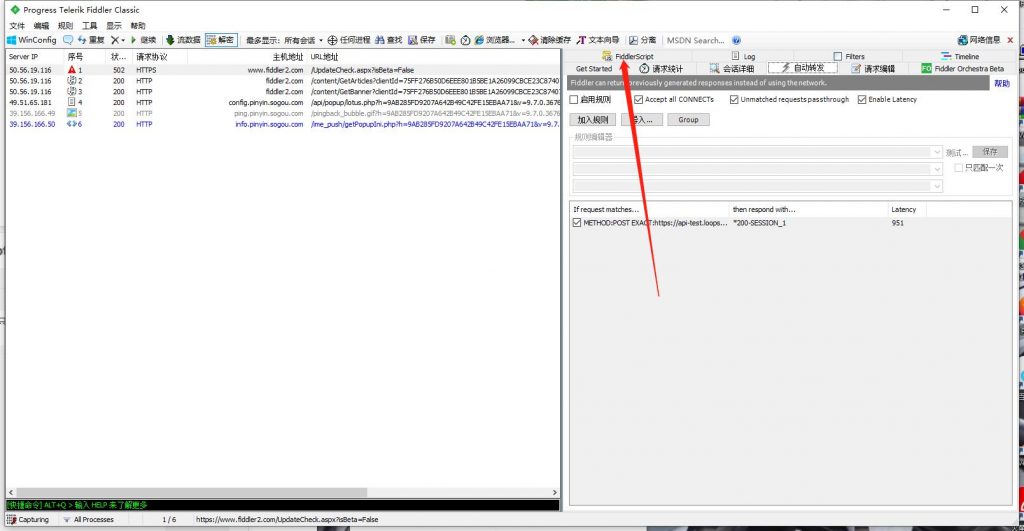Screen dimensions: 1024x531
Task: Toggle the 解密 decode button
Action: pos(221,40)
